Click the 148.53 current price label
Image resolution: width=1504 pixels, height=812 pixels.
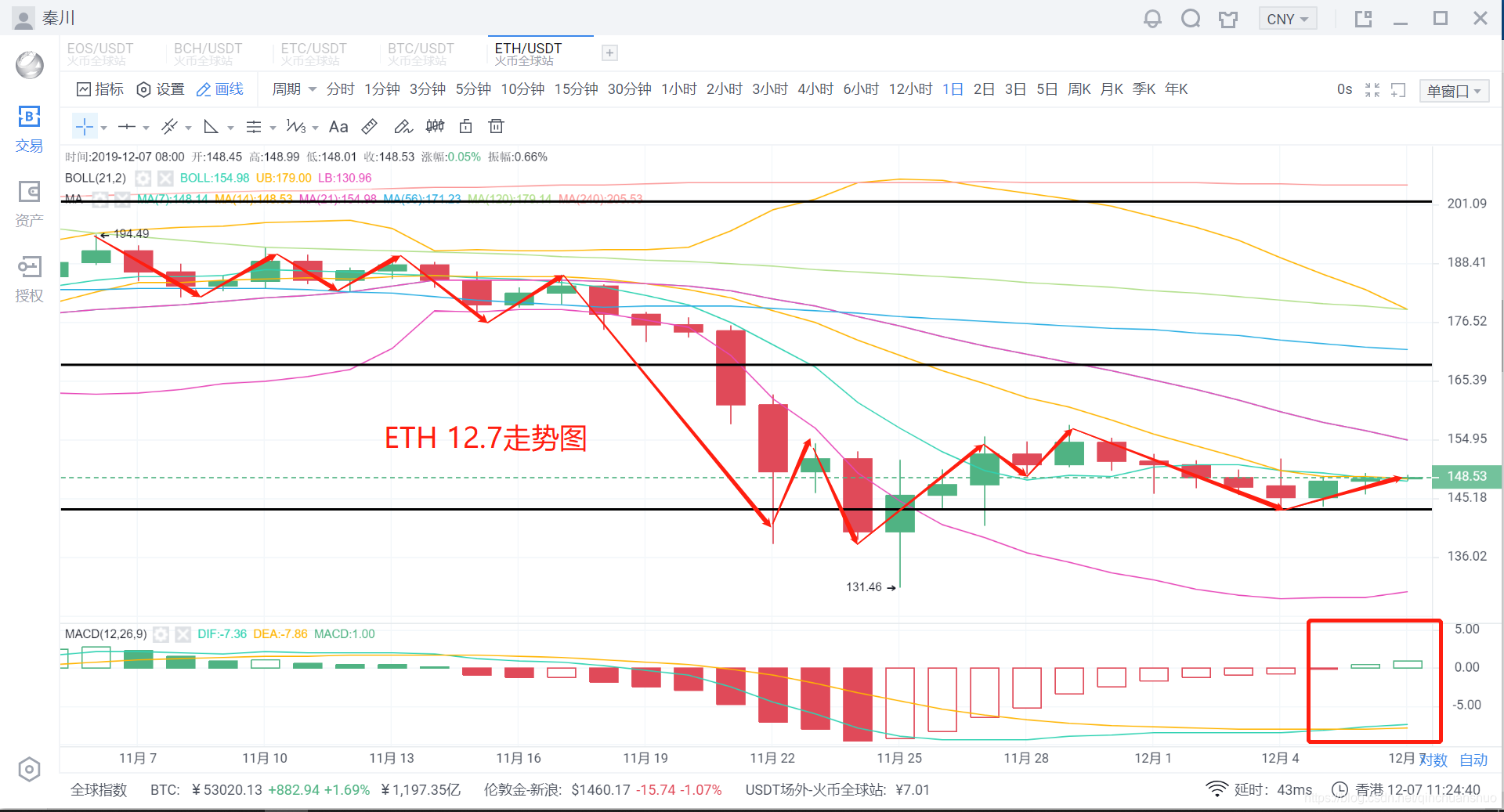[x=1466, y=476]
